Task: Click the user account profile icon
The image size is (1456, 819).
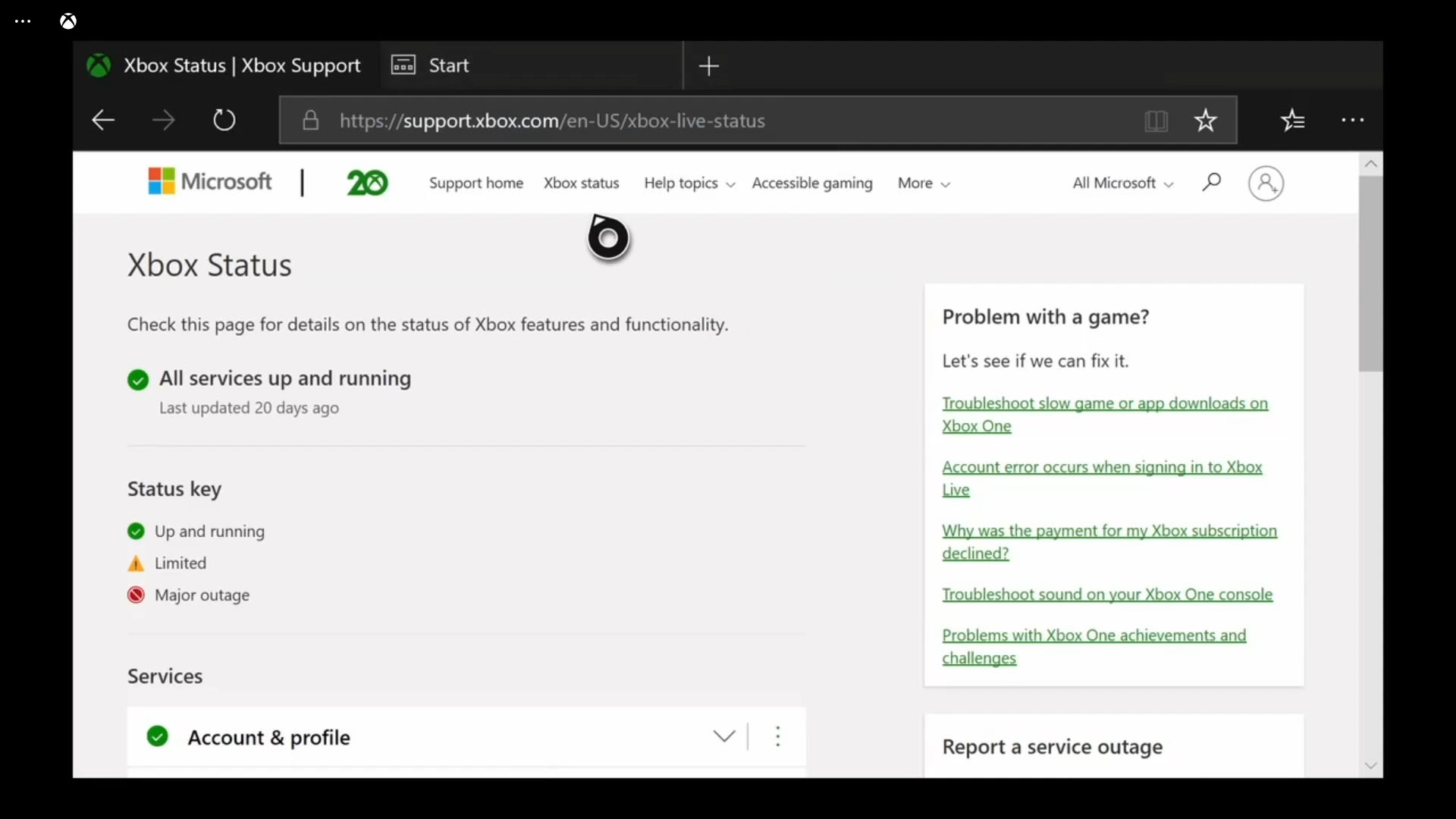Action: [1266, 183]
